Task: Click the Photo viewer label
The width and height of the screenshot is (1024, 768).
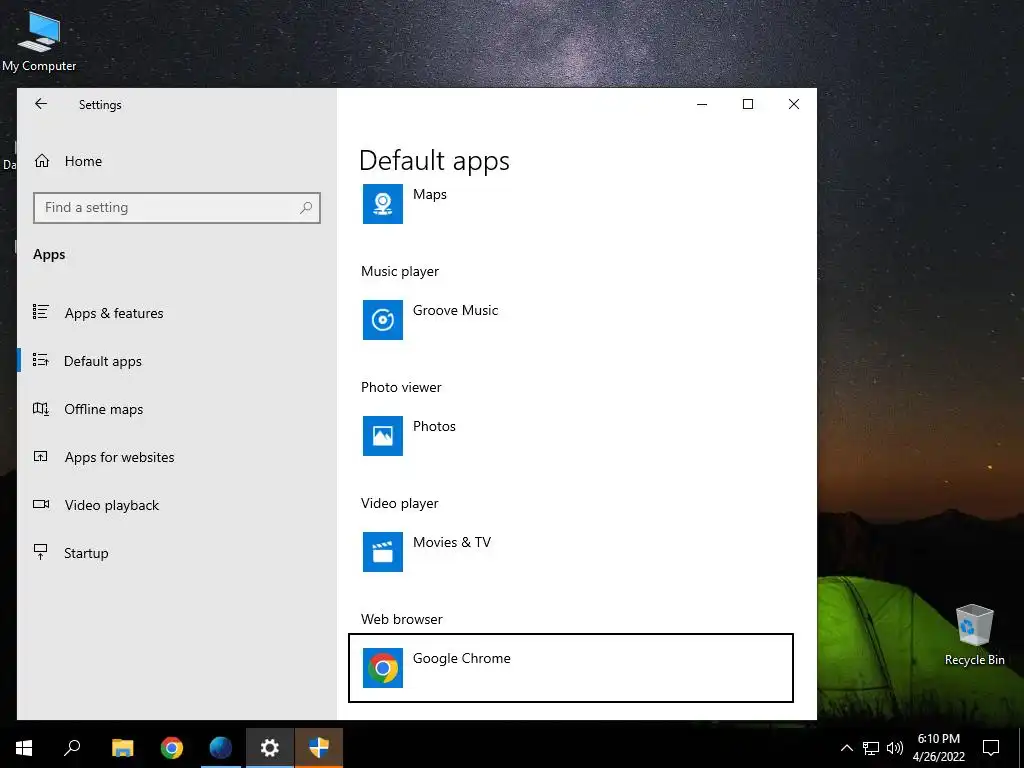Action: 401,387
